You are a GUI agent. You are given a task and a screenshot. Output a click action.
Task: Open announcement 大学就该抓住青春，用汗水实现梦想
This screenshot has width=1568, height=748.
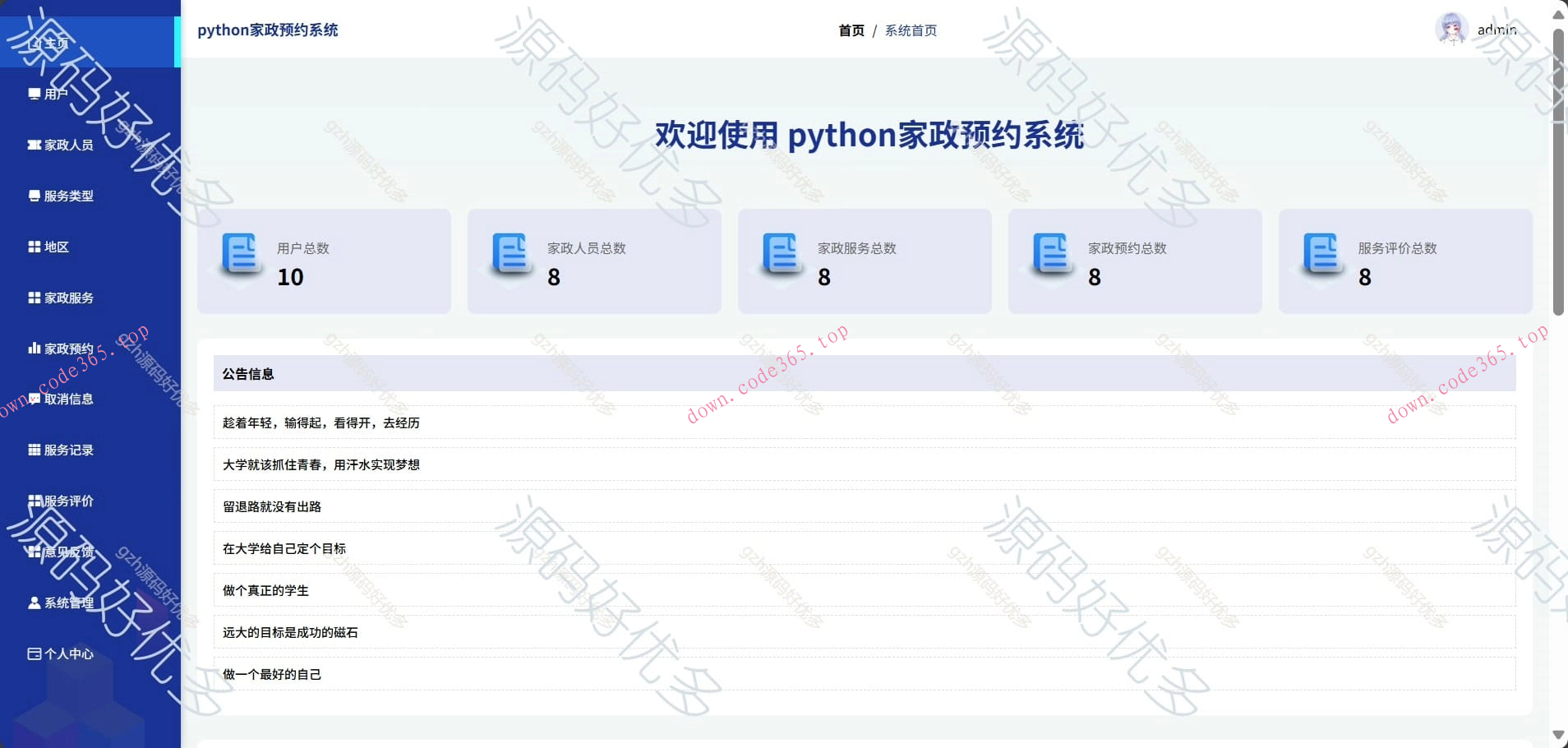865,464
